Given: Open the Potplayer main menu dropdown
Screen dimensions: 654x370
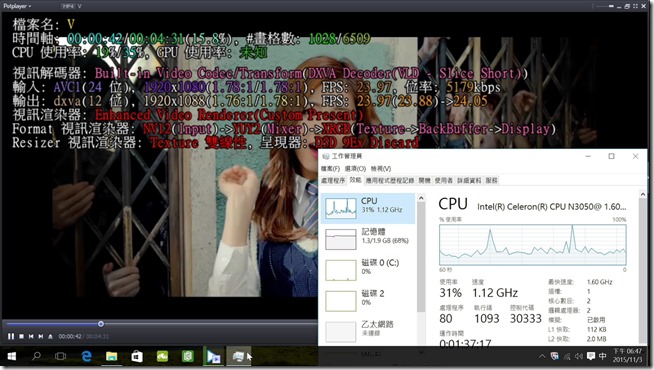Looking at the screenshot, I should (17, 6).
